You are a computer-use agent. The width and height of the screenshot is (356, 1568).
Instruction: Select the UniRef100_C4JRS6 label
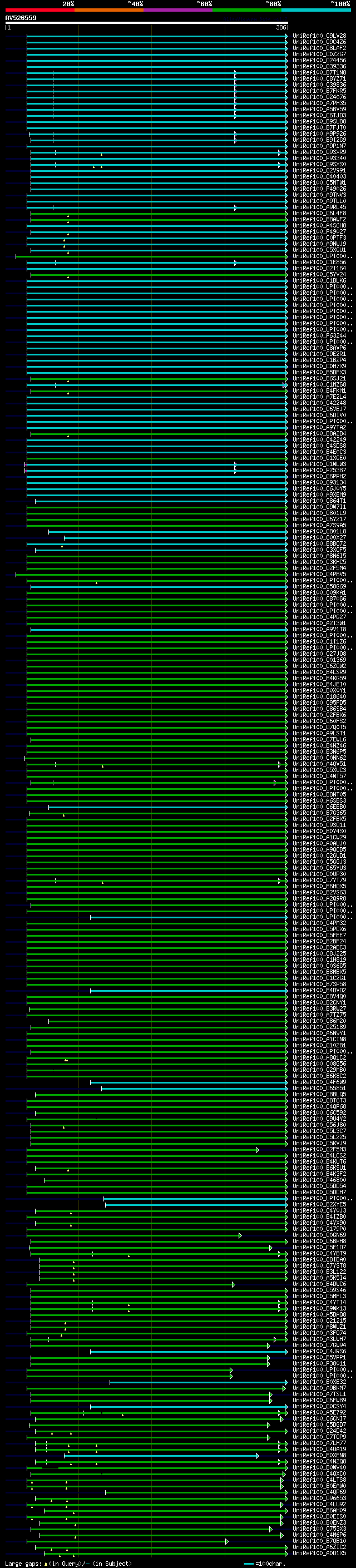pyautogui.click(x=319, y=1351)
